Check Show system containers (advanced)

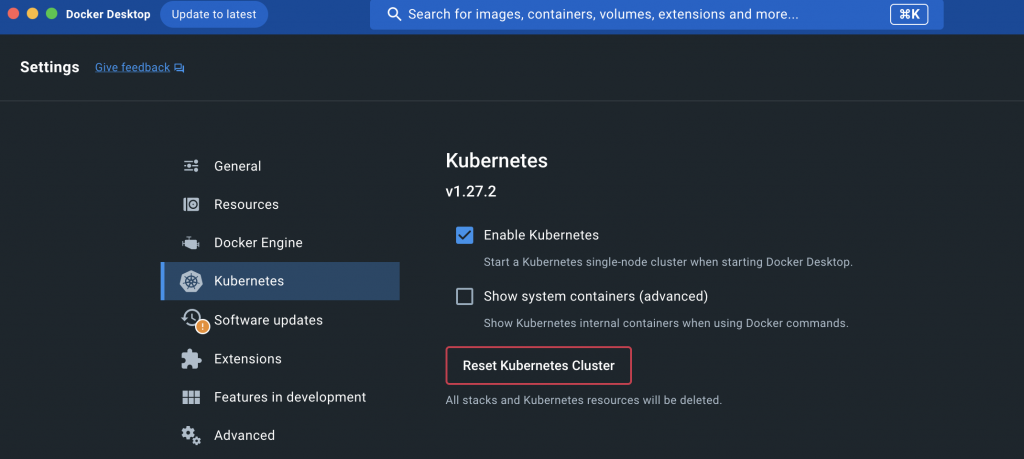(464, 296)
